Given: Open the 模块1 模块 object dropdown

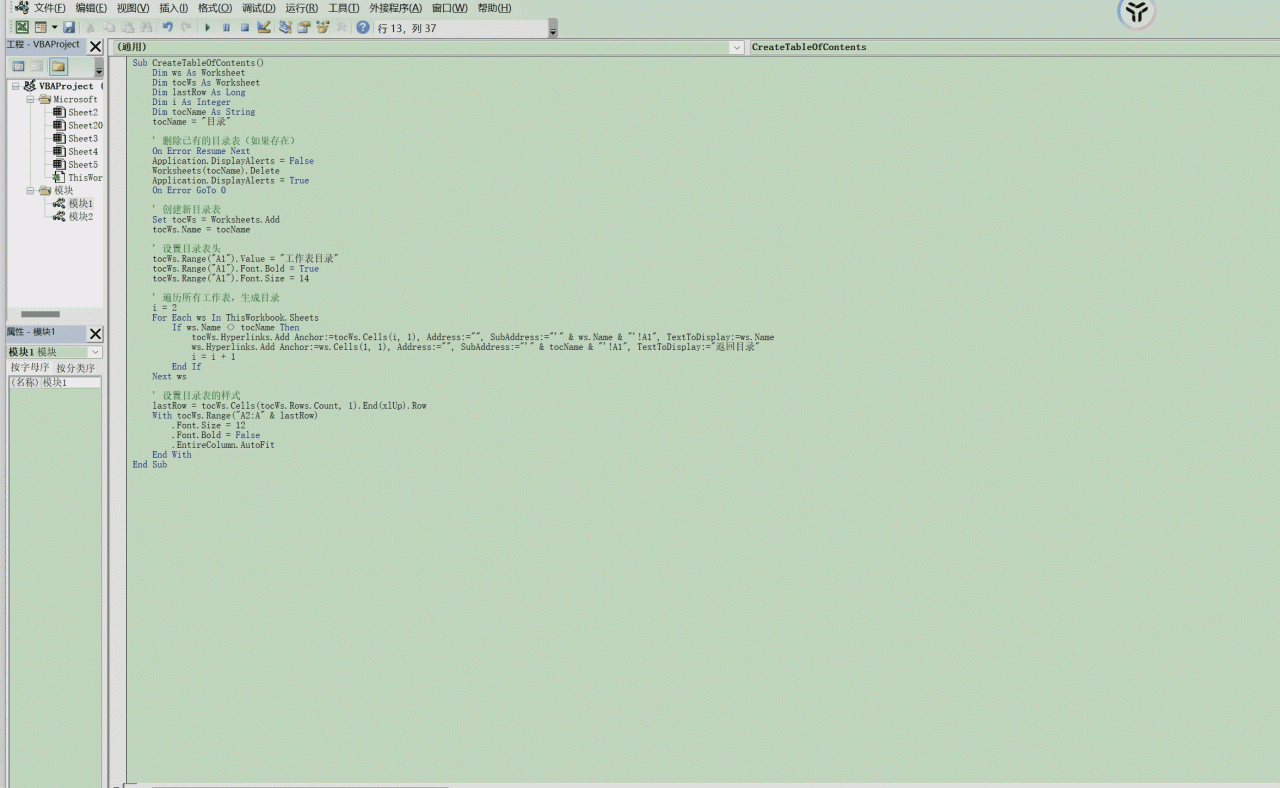Looking at the screenshot, I should coord(95,352).
